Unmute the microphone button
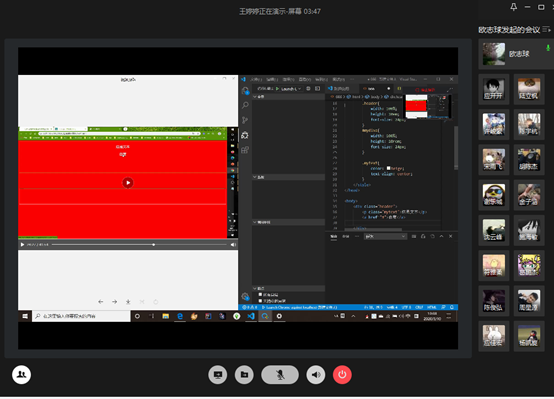 point(280,374)
